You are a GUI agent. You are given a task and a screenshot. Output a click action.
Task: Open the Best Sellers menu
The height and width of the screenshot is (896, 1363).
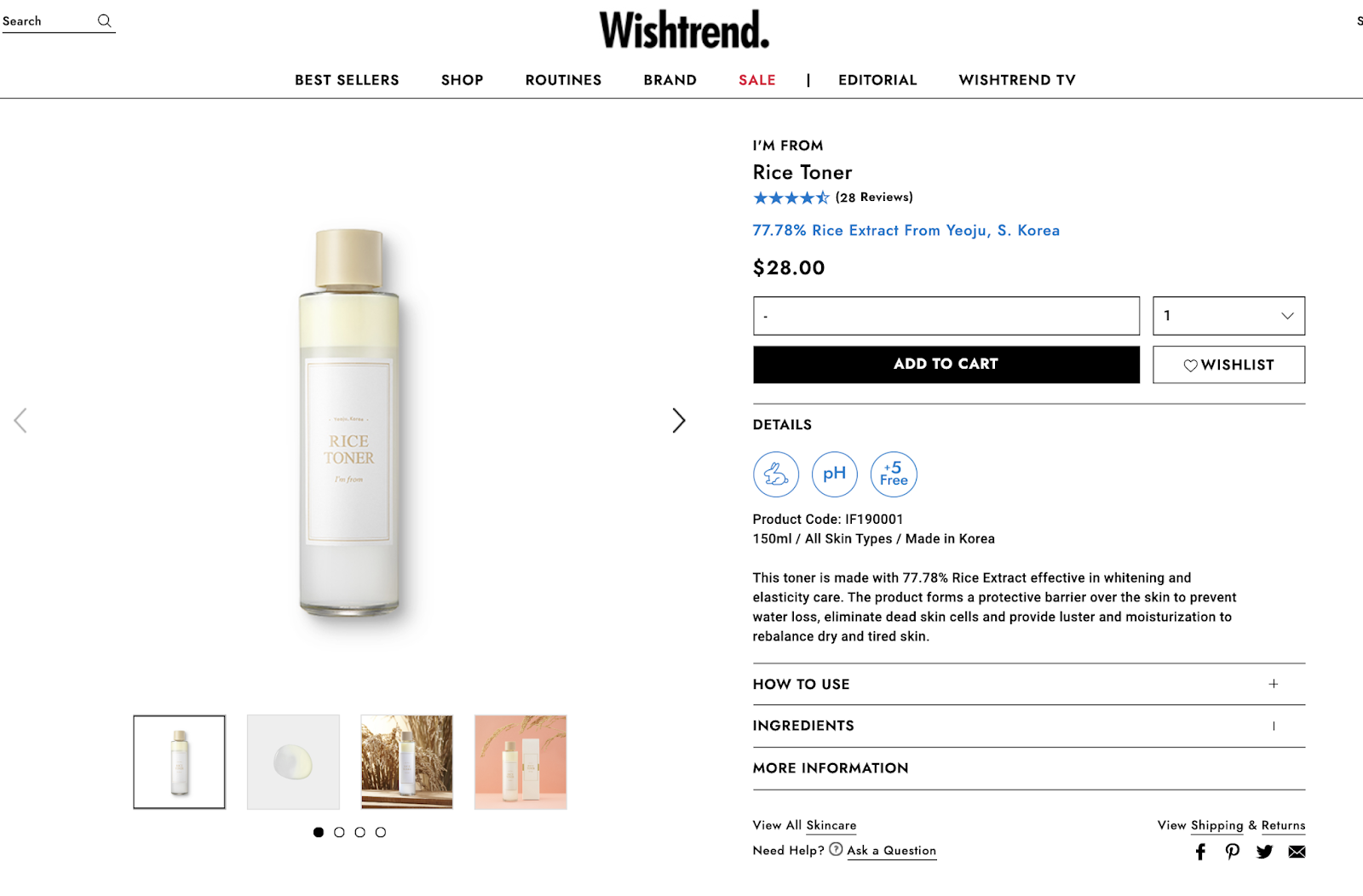tap(347, 80)
